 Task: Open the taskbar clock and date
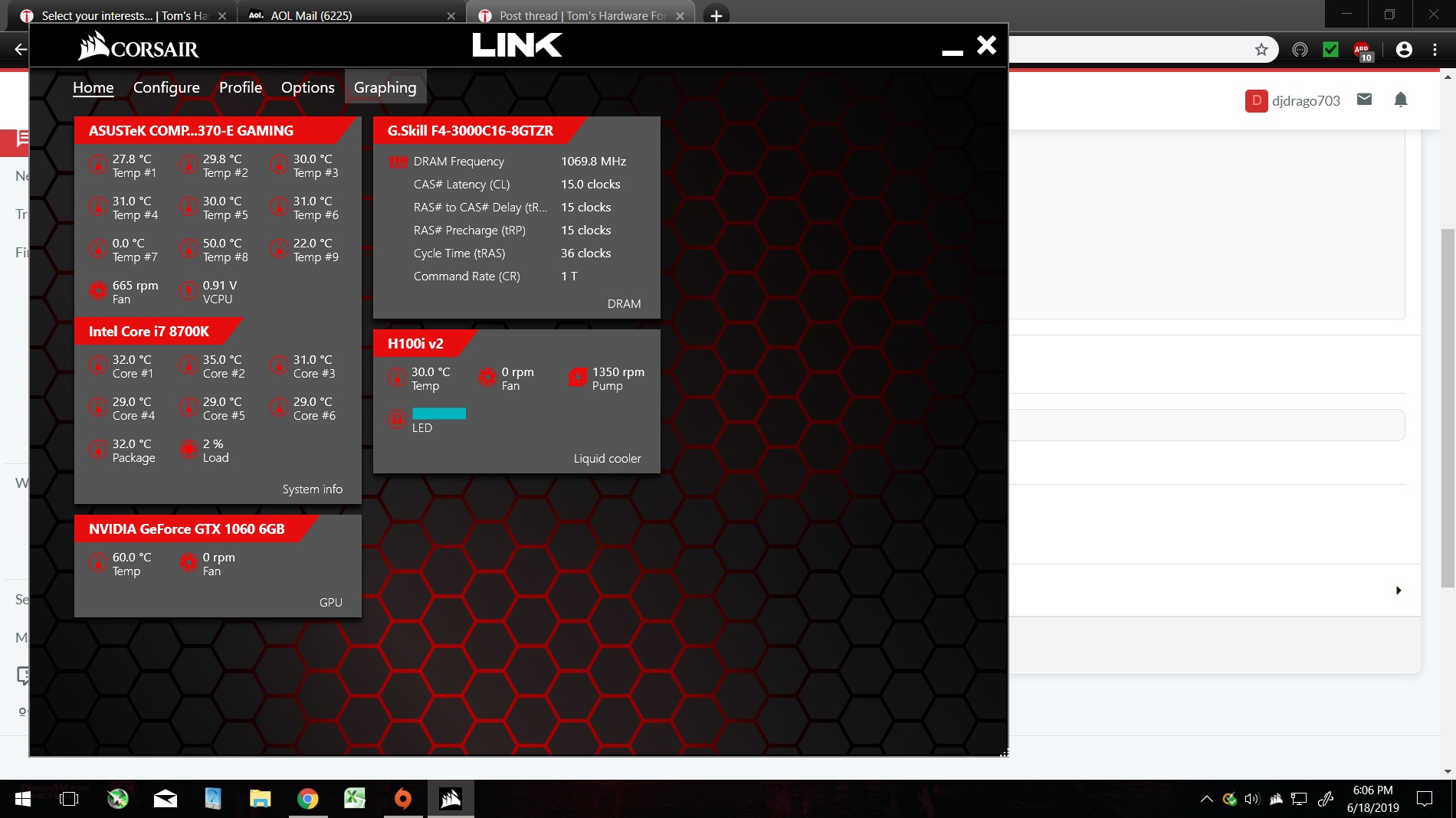point(1373,799)
